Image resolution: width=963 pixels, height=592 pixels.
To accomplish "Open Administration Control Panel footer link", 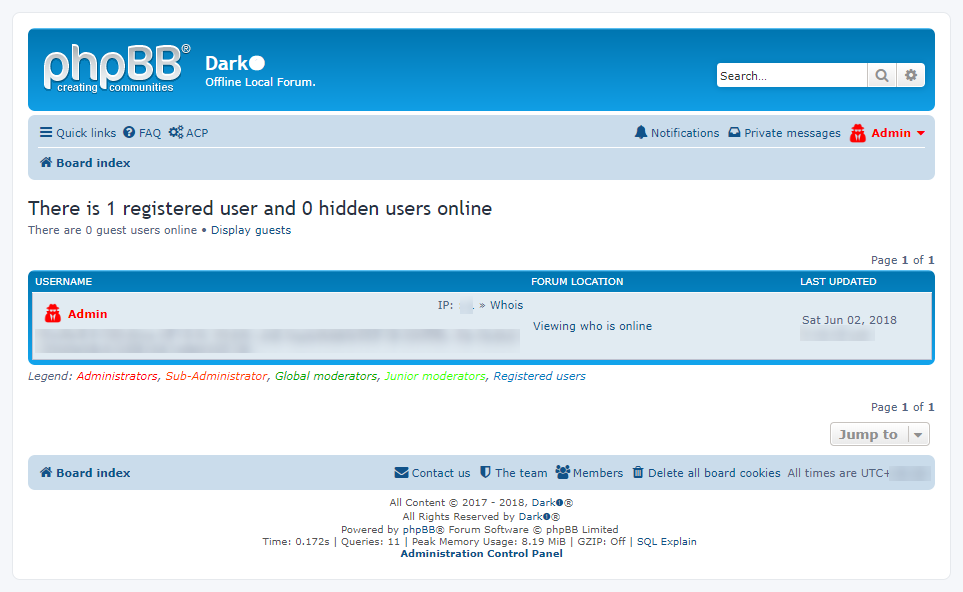I will click(481, 554).
